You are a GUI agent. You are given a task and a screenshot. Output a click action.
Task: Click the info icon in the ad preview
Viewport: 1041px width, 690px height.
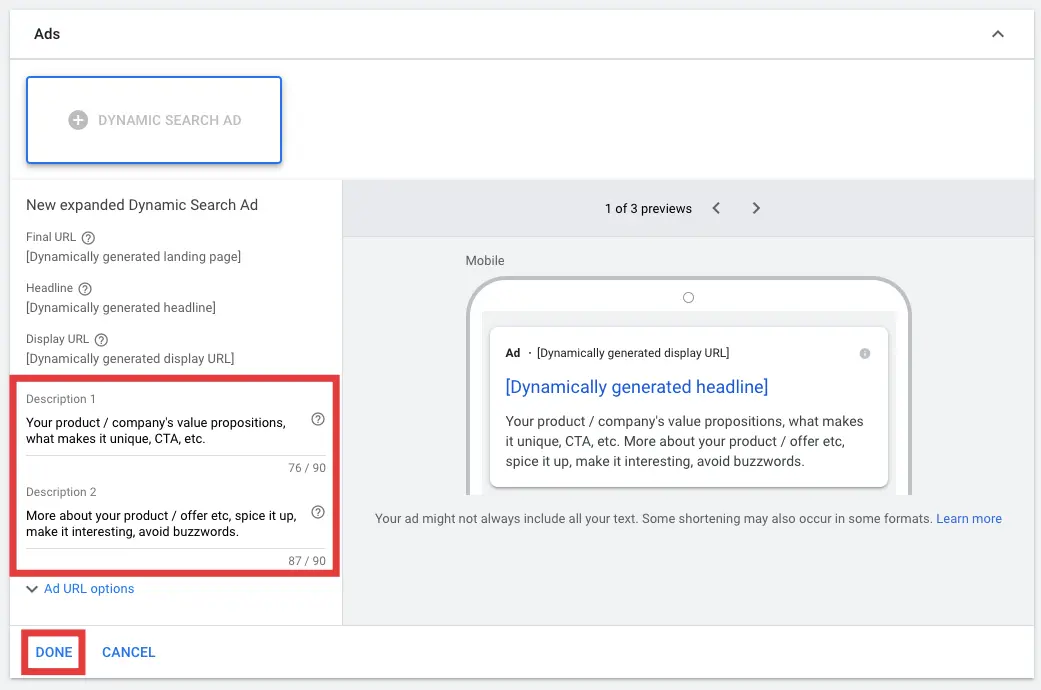click(x=865, y=354)
